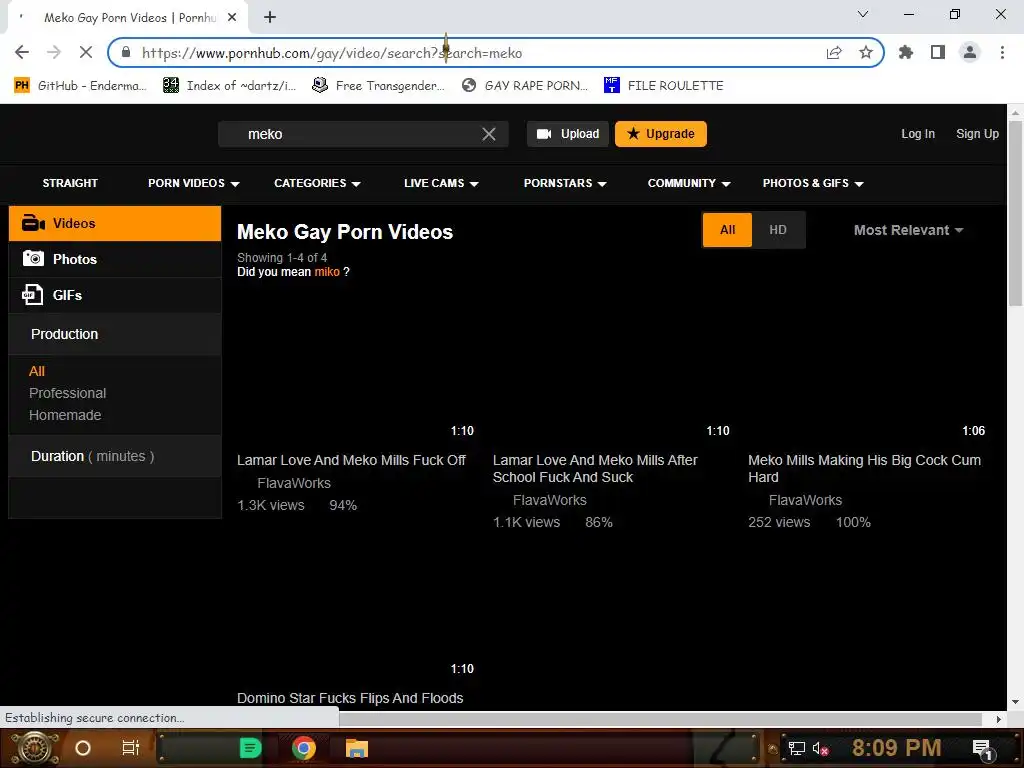Open the Chrome profile avatar
Screen dimensions: 1024x768
[970, 52]
